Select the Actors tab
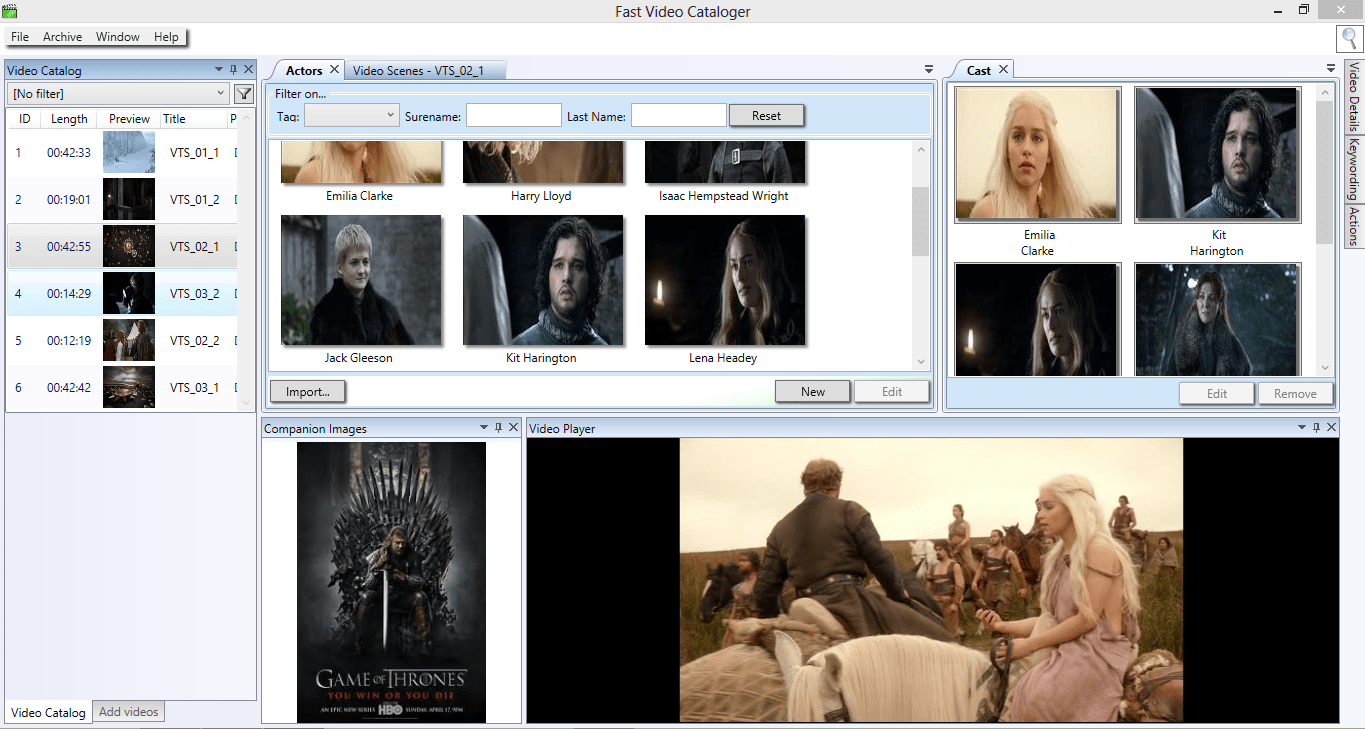The image size is (1365, 729). coord(304,70)
